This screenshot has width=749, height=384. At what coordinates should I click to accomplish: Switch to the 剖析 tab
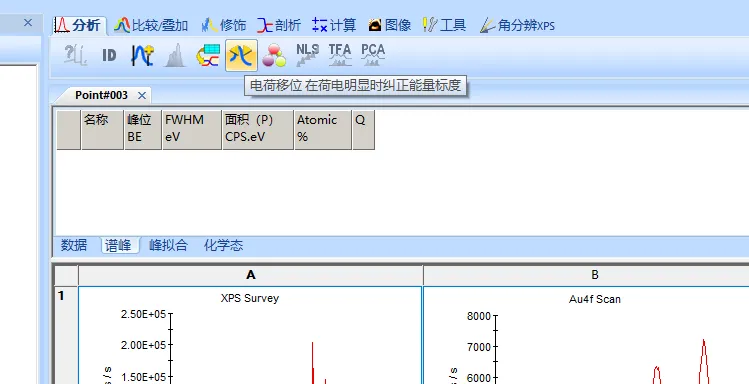tap(279, 25)
